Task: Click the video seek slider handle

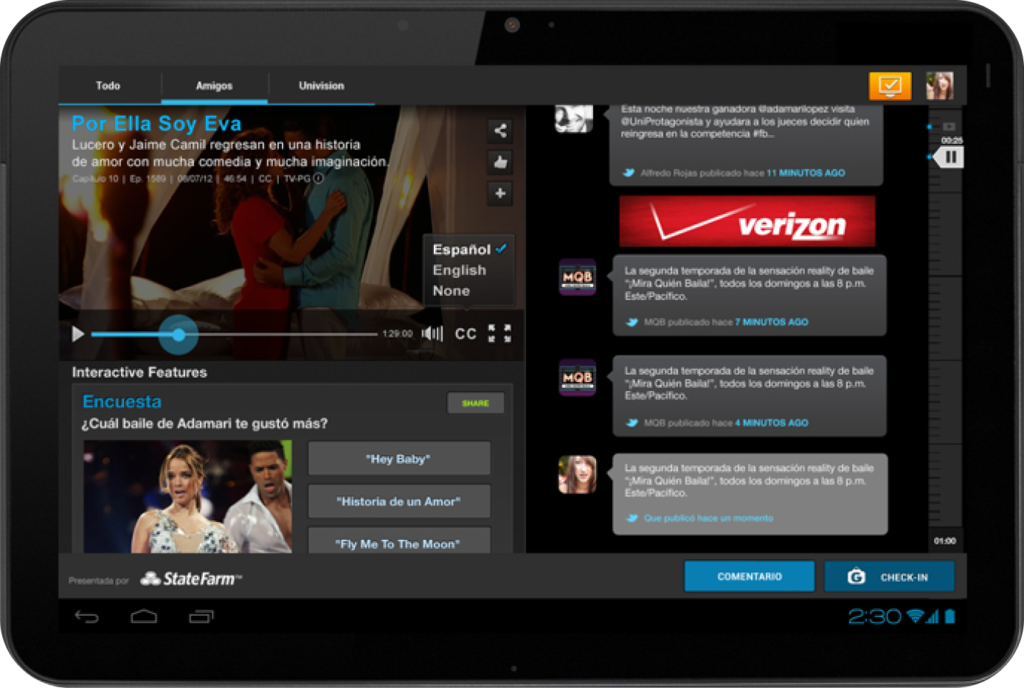Action: [178, 335]
